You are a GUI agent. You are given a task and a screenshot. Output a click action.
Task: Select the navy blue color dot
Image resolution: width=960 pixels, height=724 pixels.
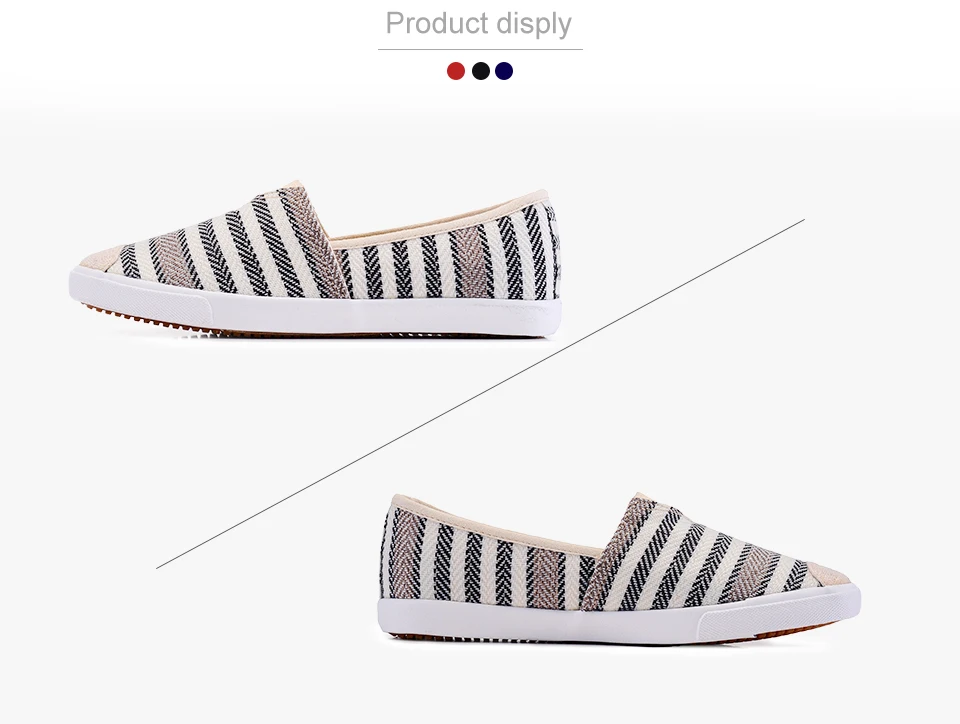pyautogui.click(x=504, y=71)
